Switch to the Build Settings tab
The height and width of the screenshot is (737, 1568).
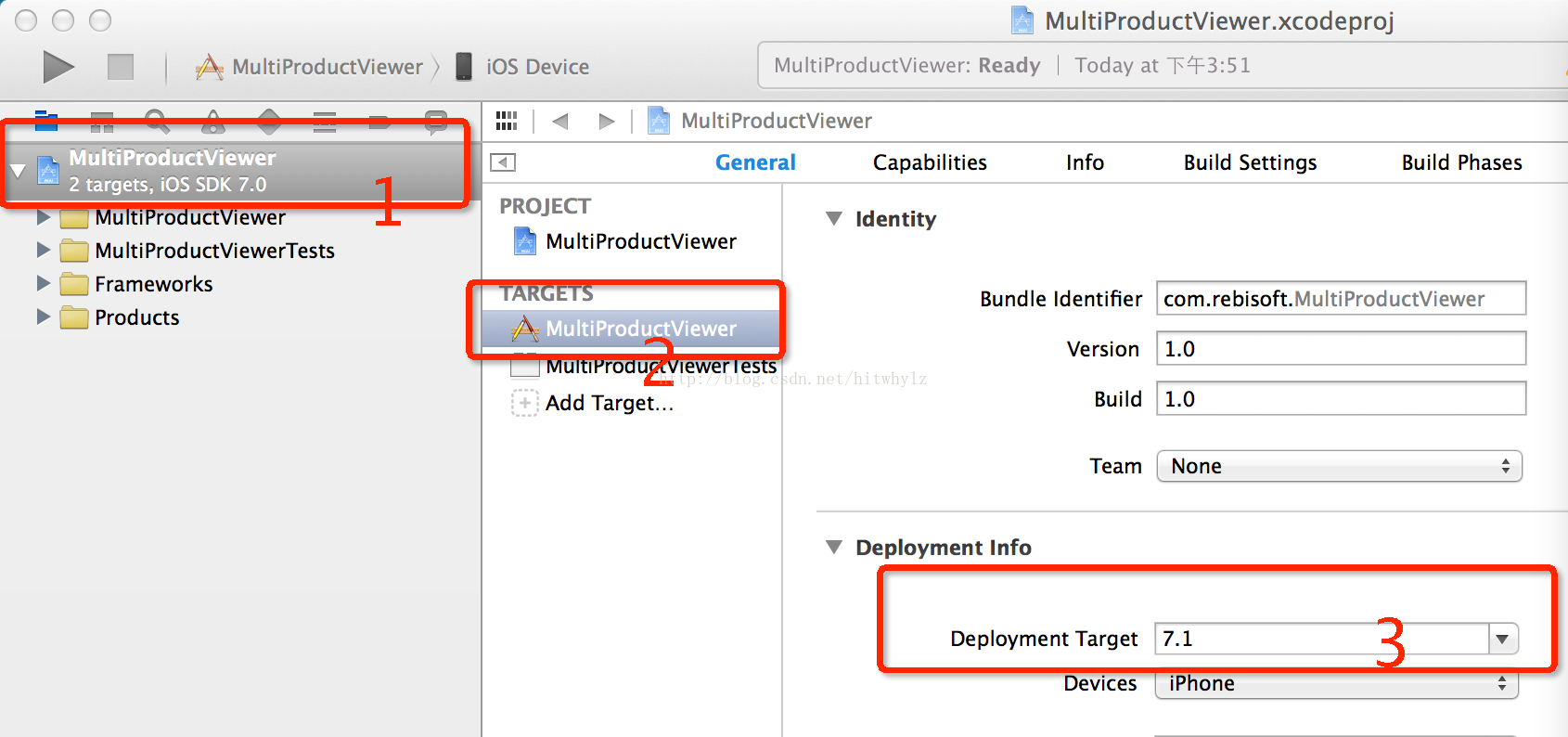click(x=1250, y=162)
